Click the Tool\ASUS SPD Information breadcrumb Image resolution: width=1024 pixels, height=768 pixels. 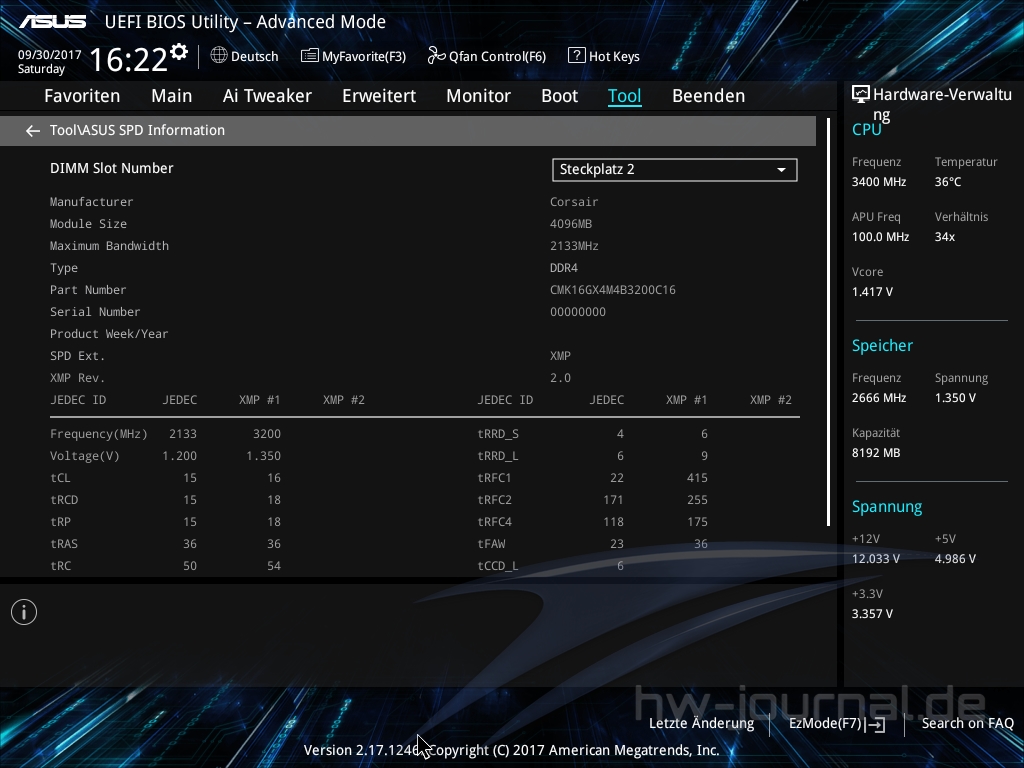137,131
